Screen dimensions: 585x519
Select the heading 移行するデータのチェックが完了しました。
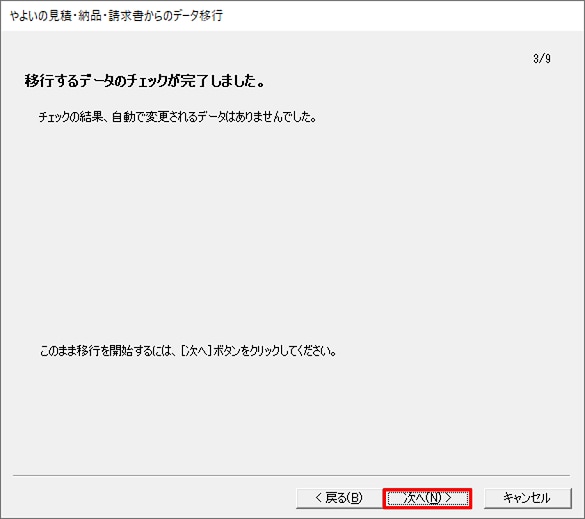point(145,81)
